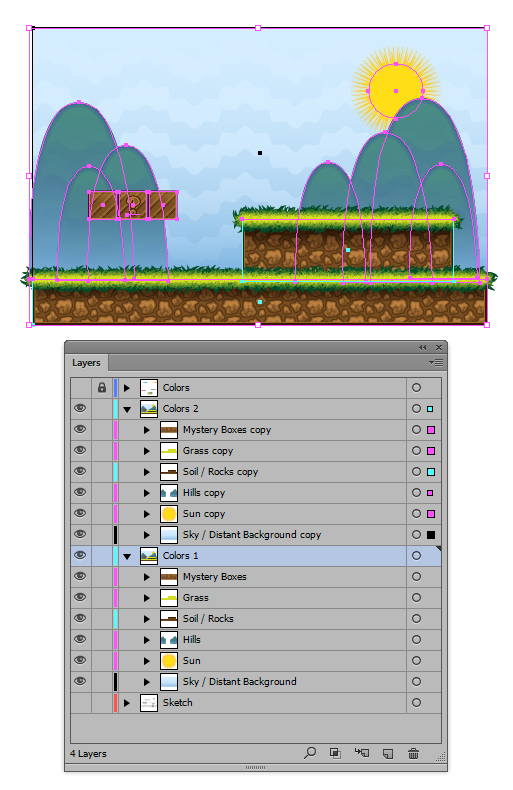Click Hills copy layer thumbnail

click(169, 492)
